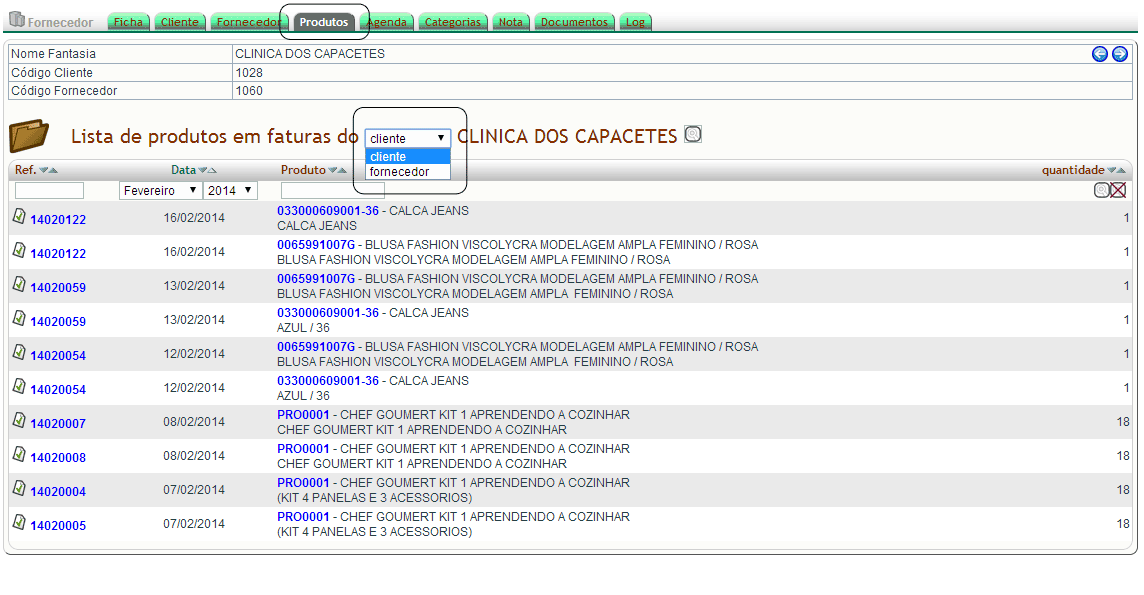
Task: Sort quantidade column ascending arrow
Action: (1121, 170)
